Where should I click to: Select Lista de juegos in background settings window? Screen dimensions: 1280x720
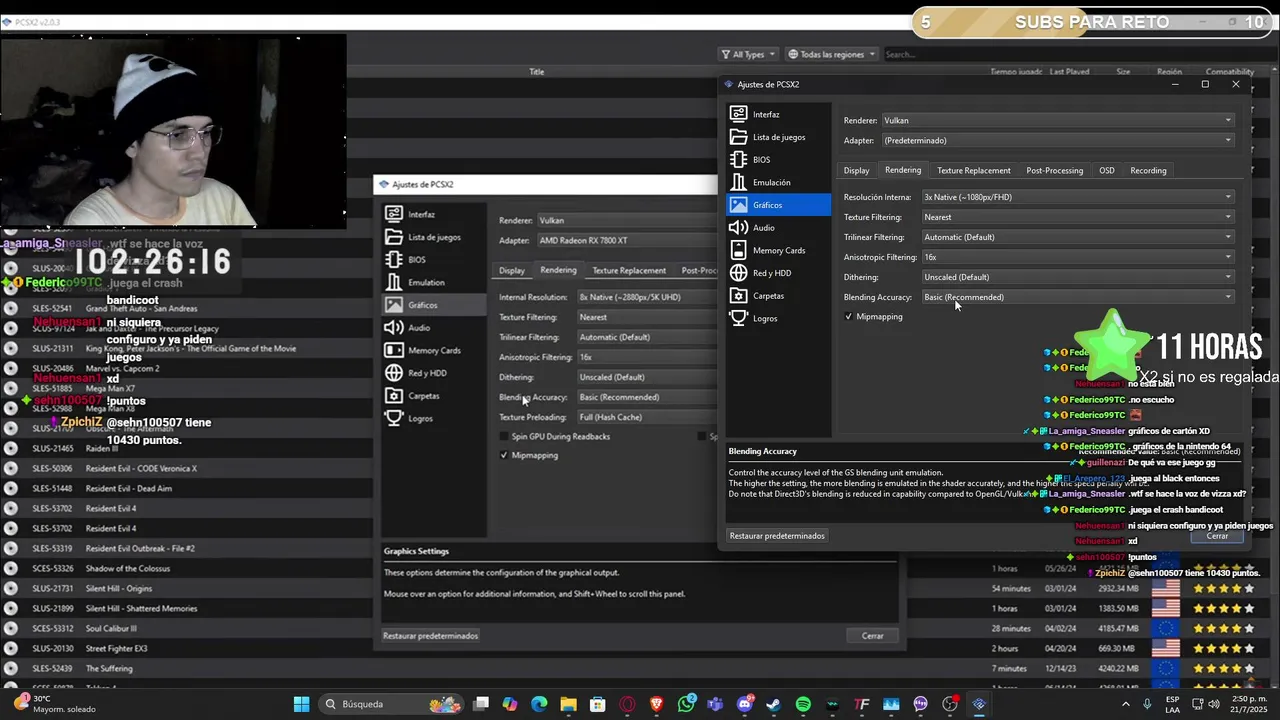point(434,237)
